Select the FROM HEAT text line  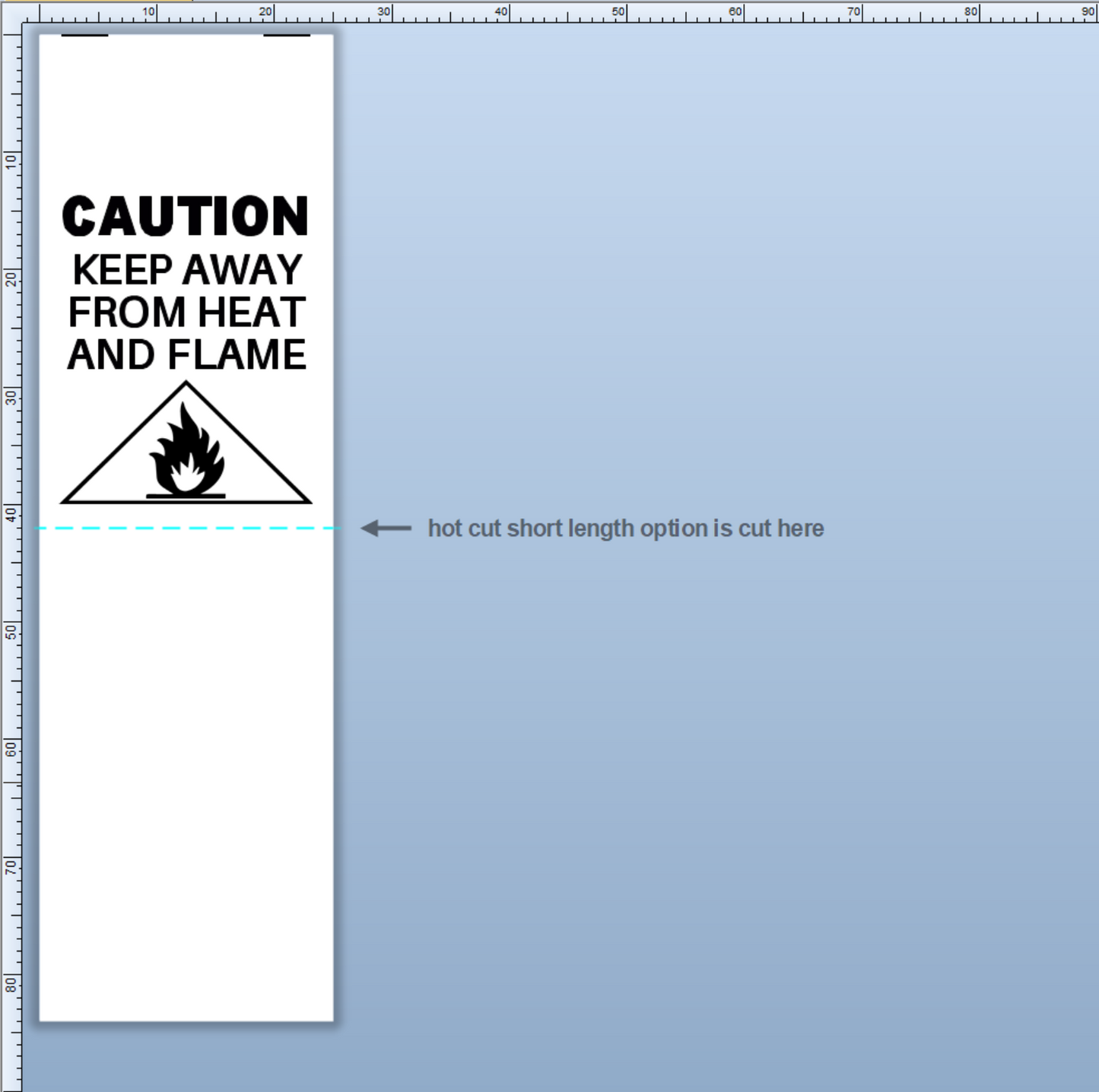[187, 313]
